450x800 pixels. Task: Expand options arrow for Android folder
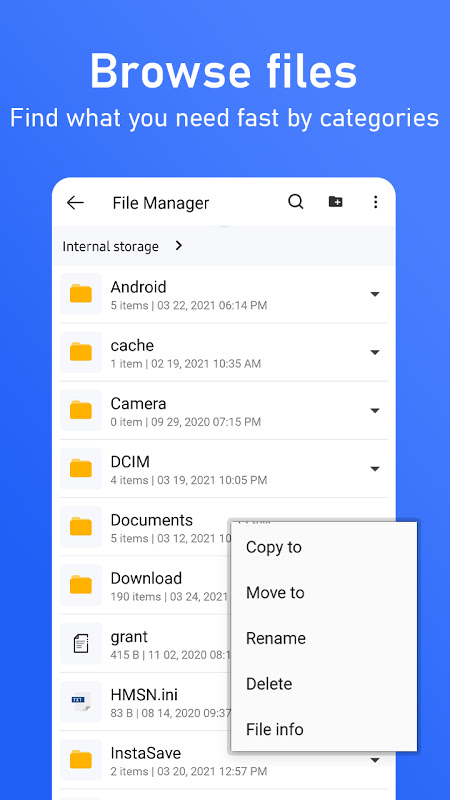tap(375, 294)
